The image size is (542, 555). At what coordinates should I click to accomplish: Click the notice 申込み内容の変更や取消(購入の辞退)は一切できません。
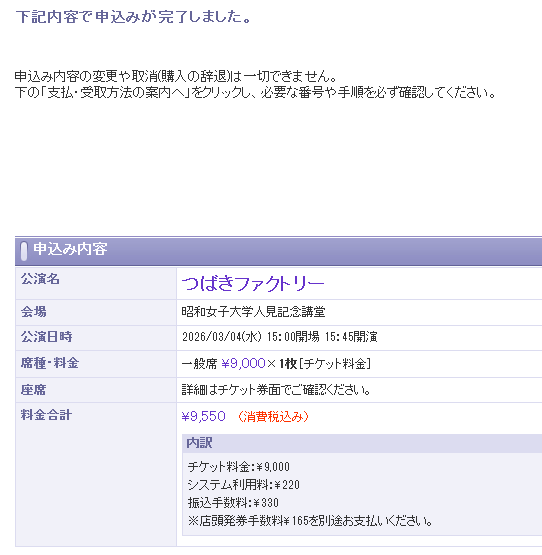point(176,76)
